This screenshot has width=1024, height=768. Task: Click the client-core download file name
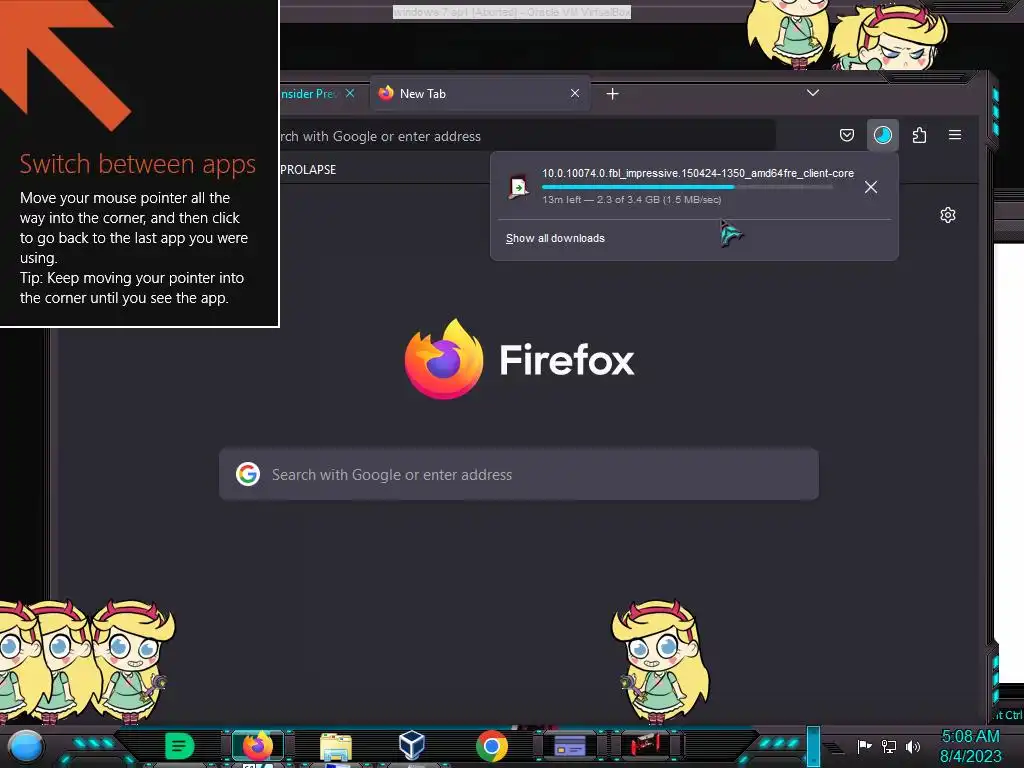point(697,173)
